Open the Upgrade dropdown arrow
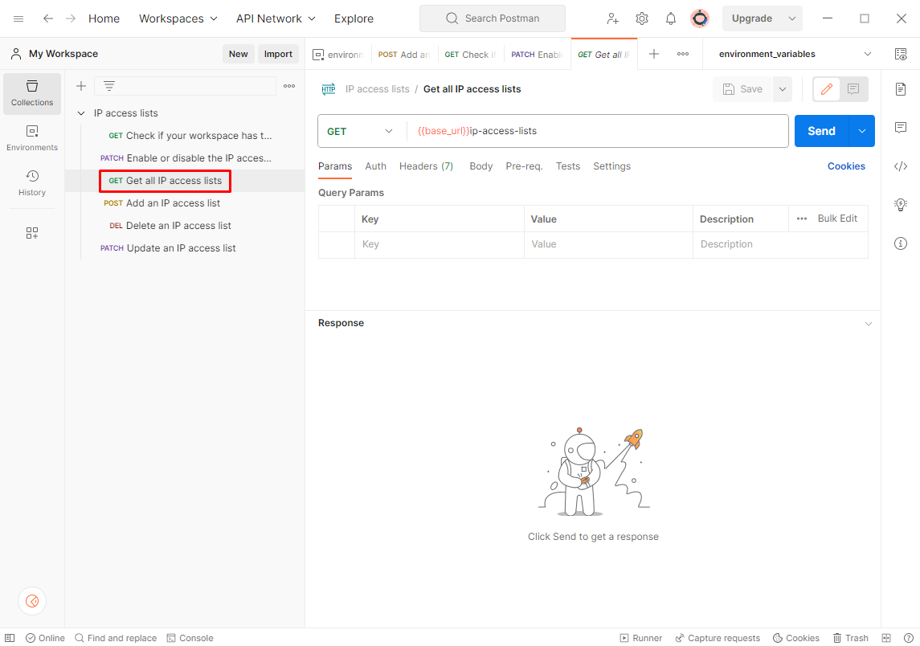920x646 pixels. pyautogui.click(x=792, y=19)
